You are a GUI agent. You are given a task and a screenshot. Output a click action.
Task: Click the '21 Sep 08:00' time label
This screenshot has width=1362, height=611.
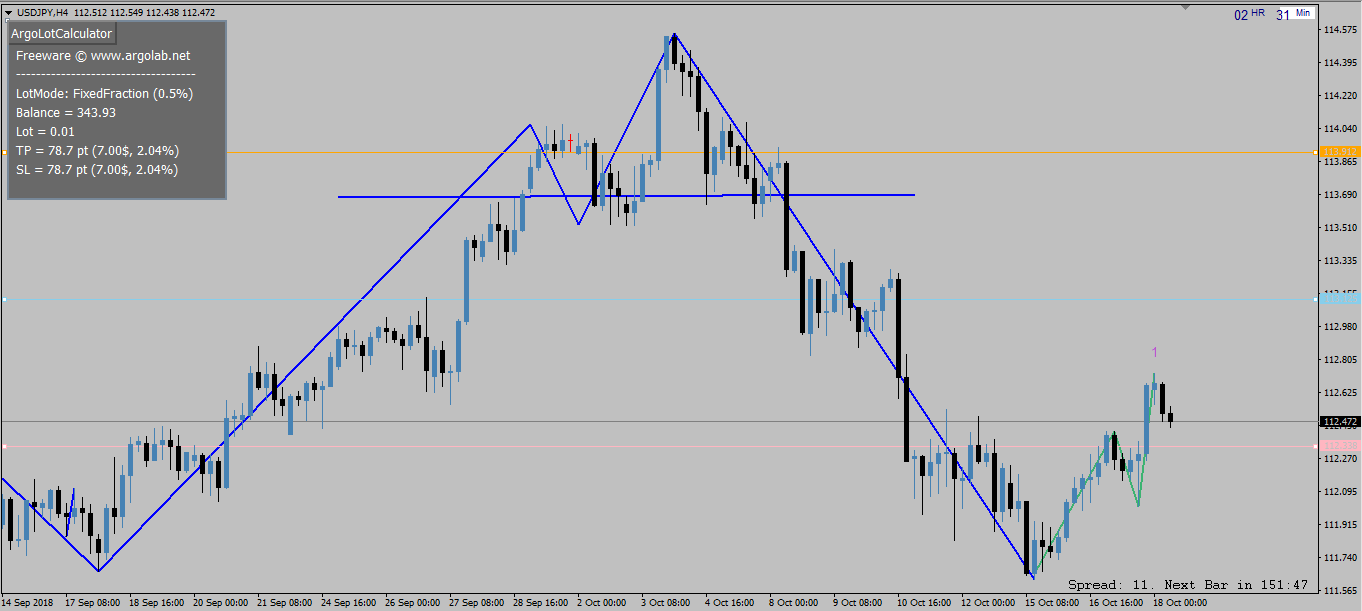coord(285,604)
